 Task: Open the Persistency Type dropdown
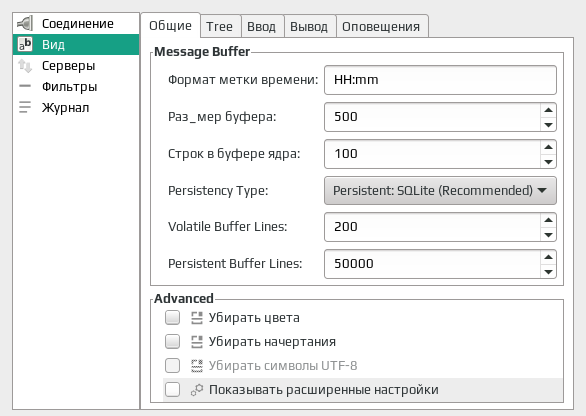click(440, 191)
